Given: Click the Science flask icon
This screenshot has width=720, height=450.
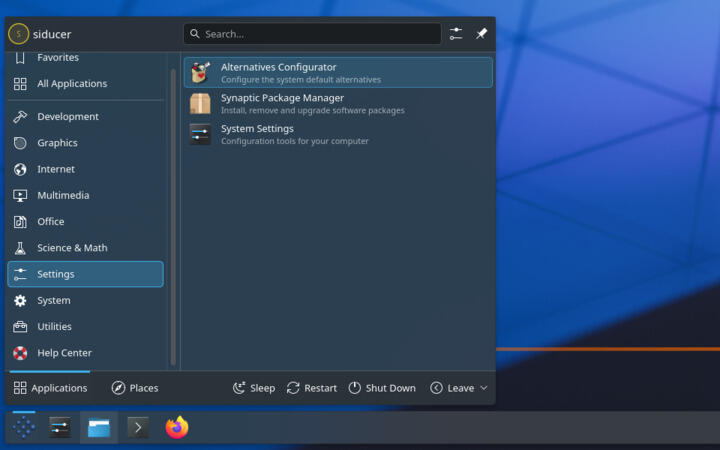Looking at the screenshot, I should (x=20, y=248).
